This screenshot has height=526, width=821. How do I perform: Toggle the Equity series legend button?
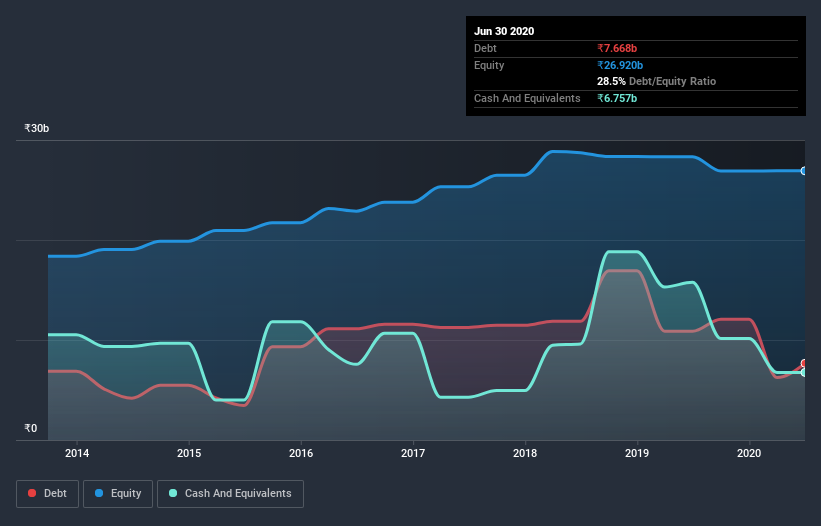(x=118, y=494)
